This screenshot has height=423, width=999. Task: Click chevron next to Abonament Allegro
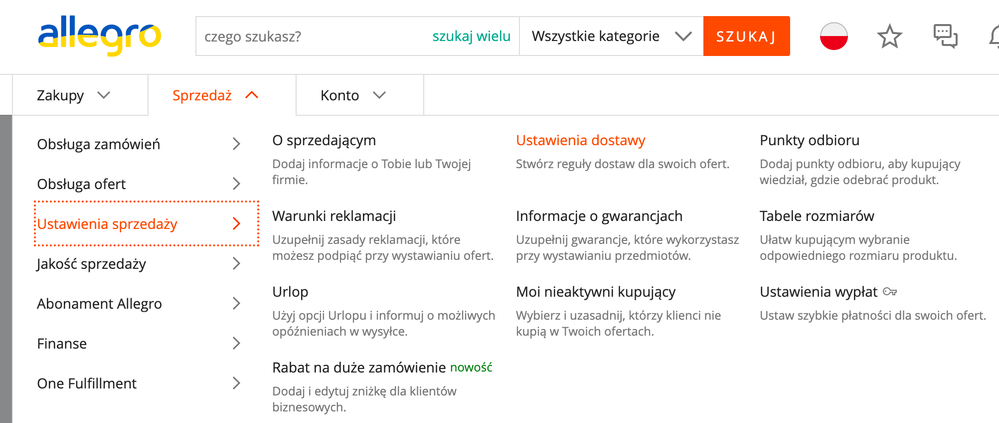236,303
